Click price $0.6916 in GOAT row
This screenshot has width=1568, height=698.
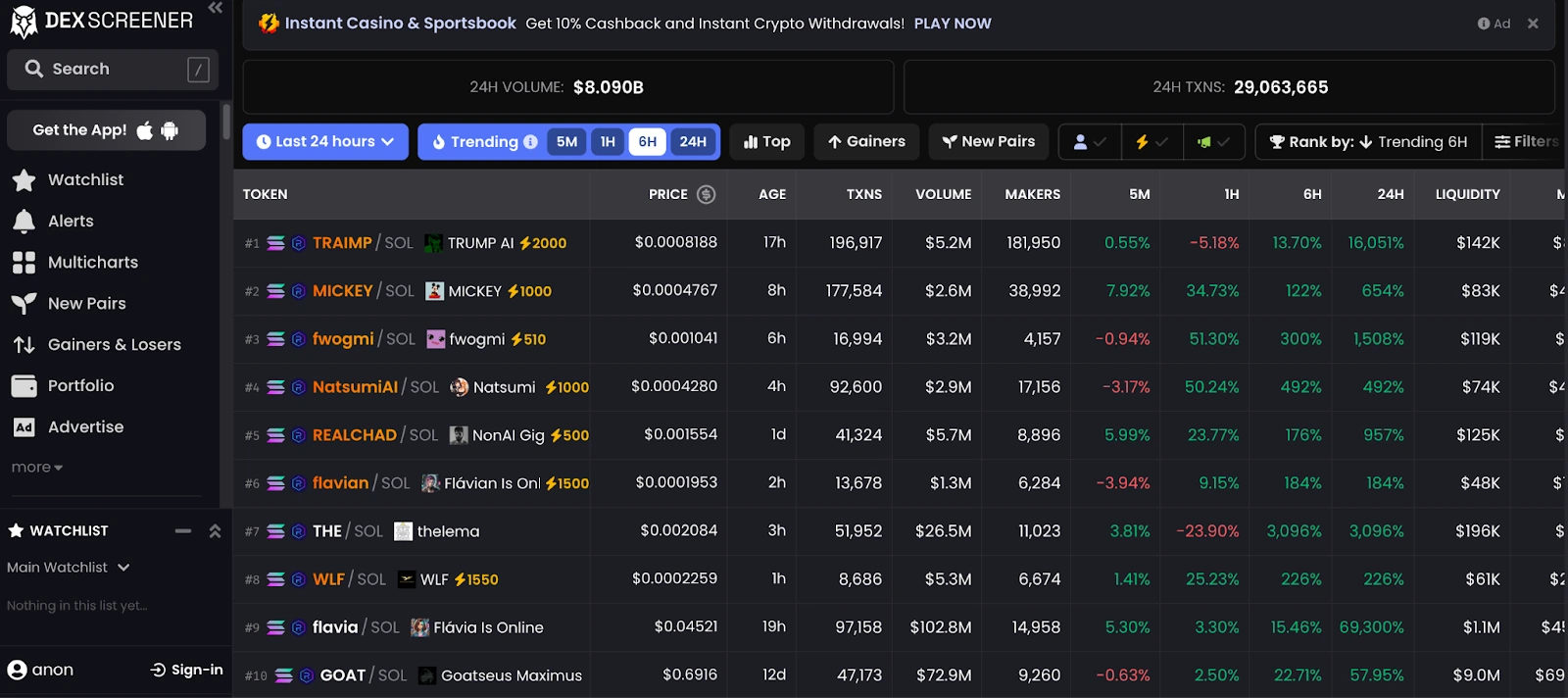[690, 674]
